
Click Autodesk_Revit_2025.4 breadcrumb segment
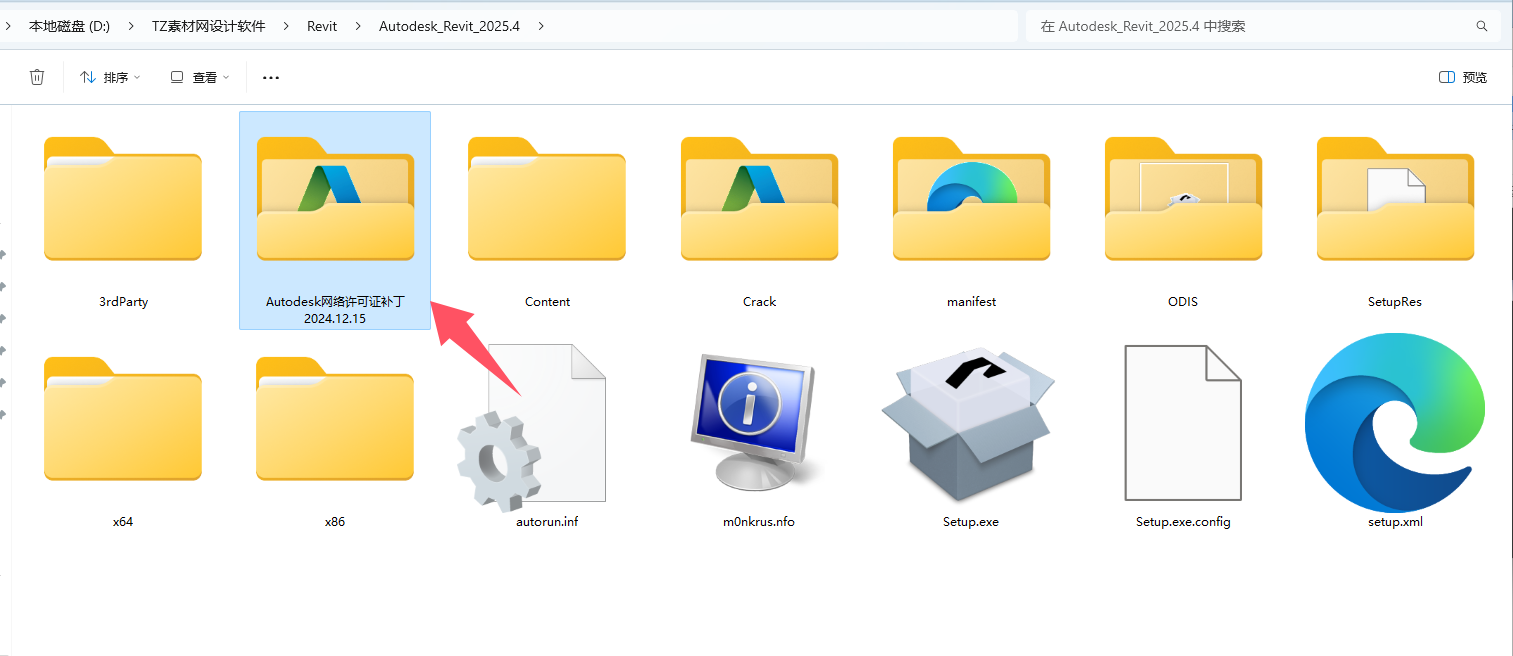449,26
